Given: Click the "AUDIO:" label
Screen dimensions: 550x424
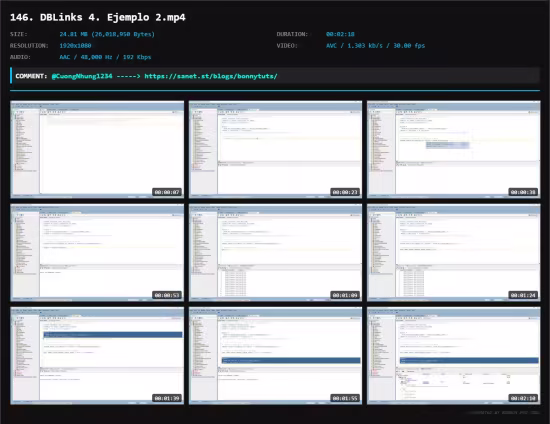Looking at the screenshot, I should pyautogui.click(x=20, y=57).
